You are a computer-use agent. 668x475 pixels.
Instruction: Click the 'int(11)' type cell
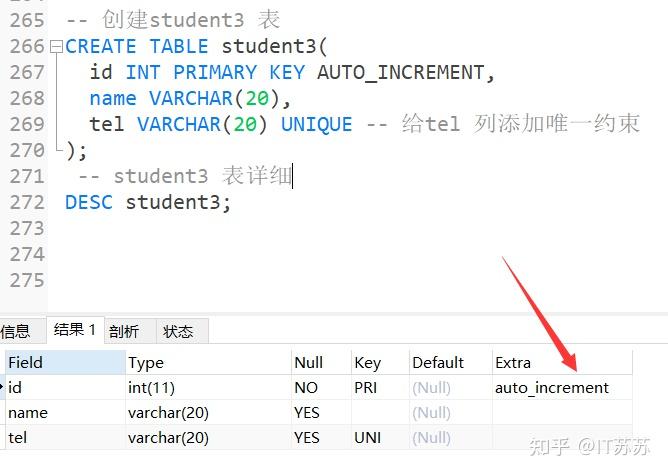coord(208,388)
